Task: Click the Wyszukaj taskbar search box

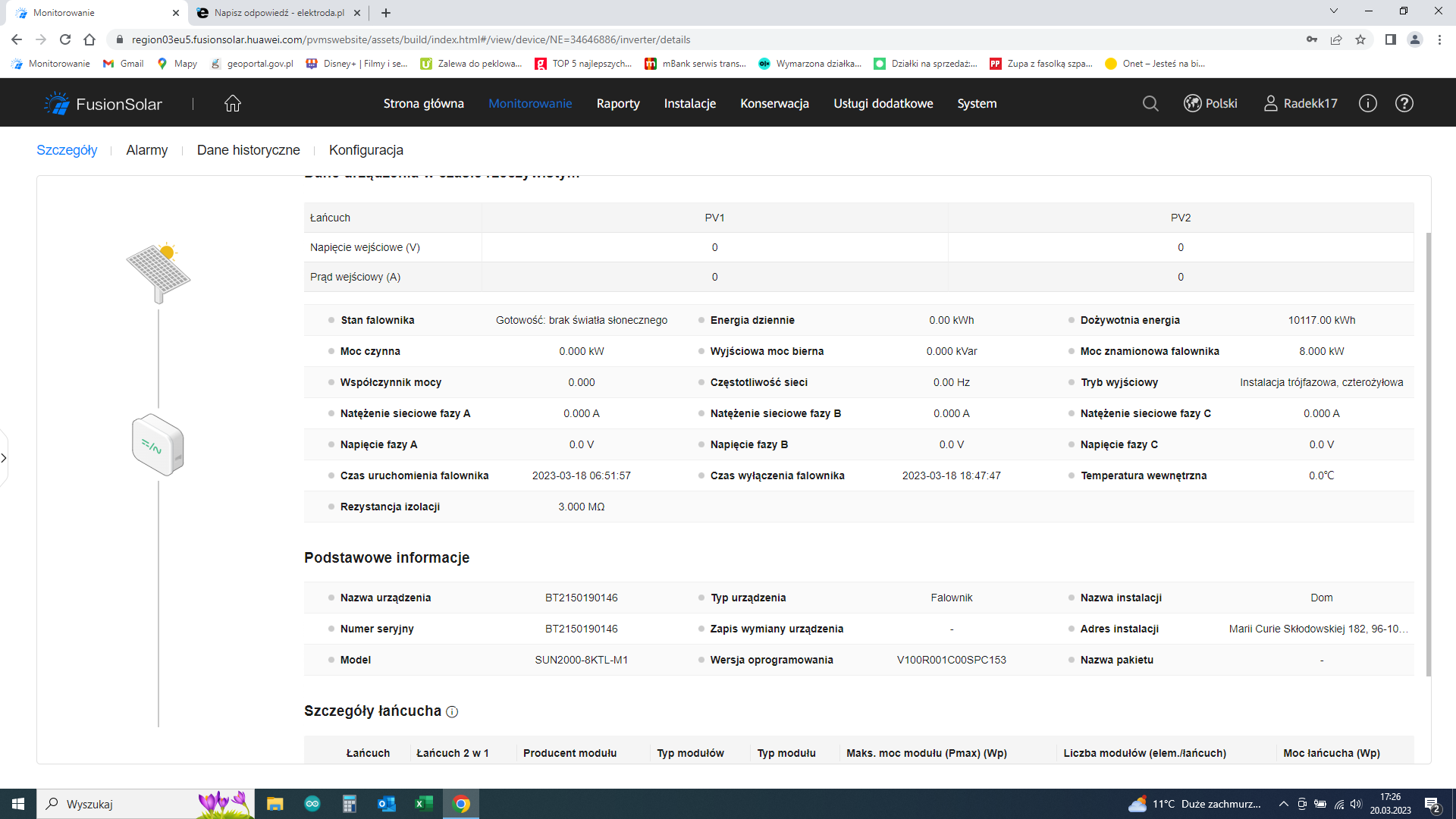Action: [146, 804]
